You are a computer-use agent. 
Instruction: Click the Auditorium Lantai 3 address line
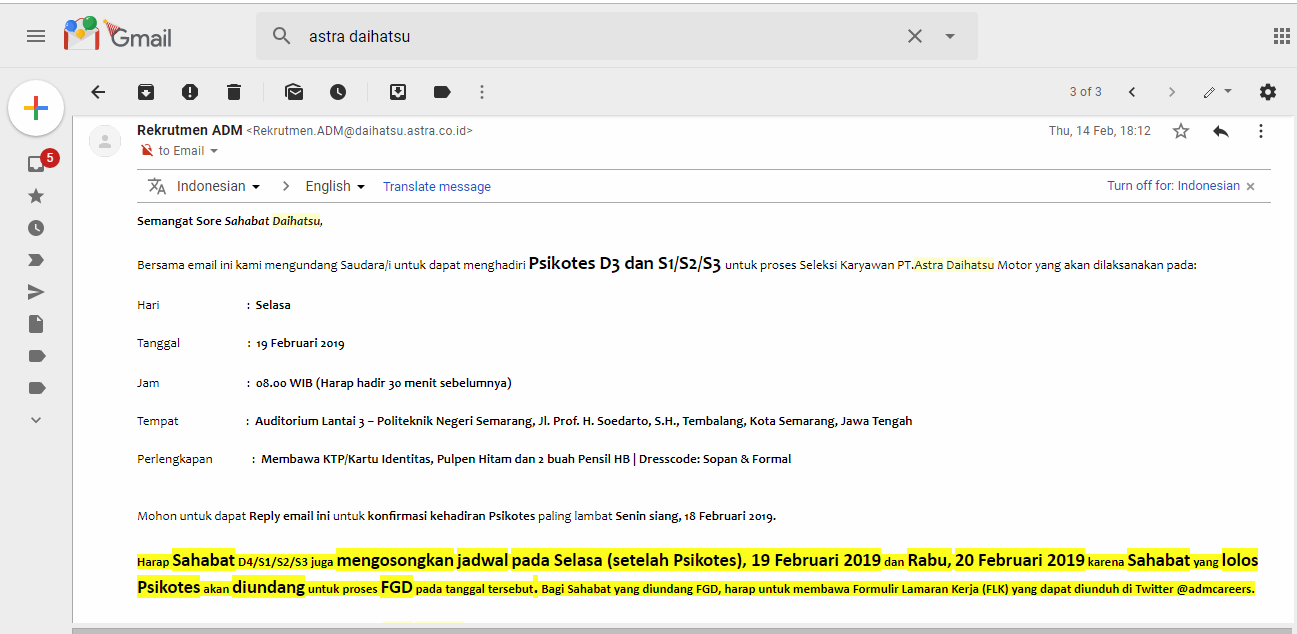pyautogui.click(x=583, y=421)
